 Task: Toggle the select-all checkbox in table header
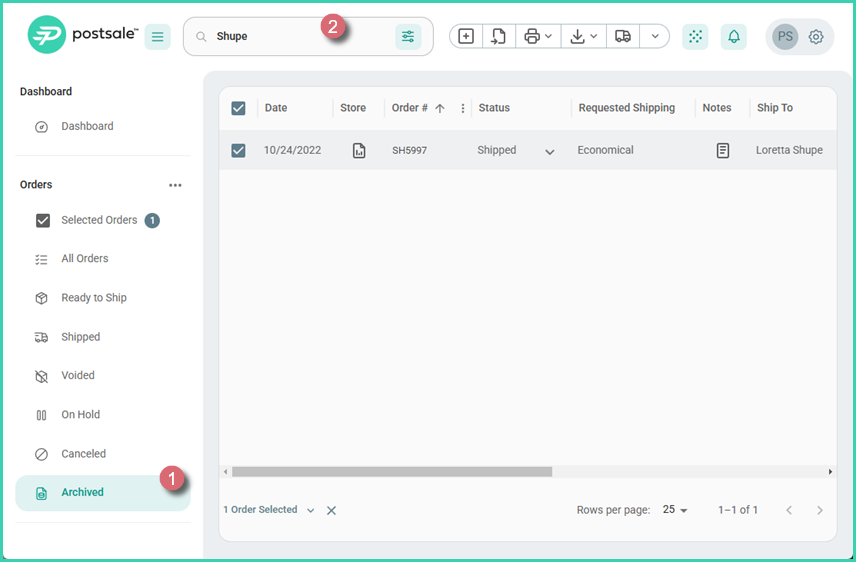tap(238, 108)
